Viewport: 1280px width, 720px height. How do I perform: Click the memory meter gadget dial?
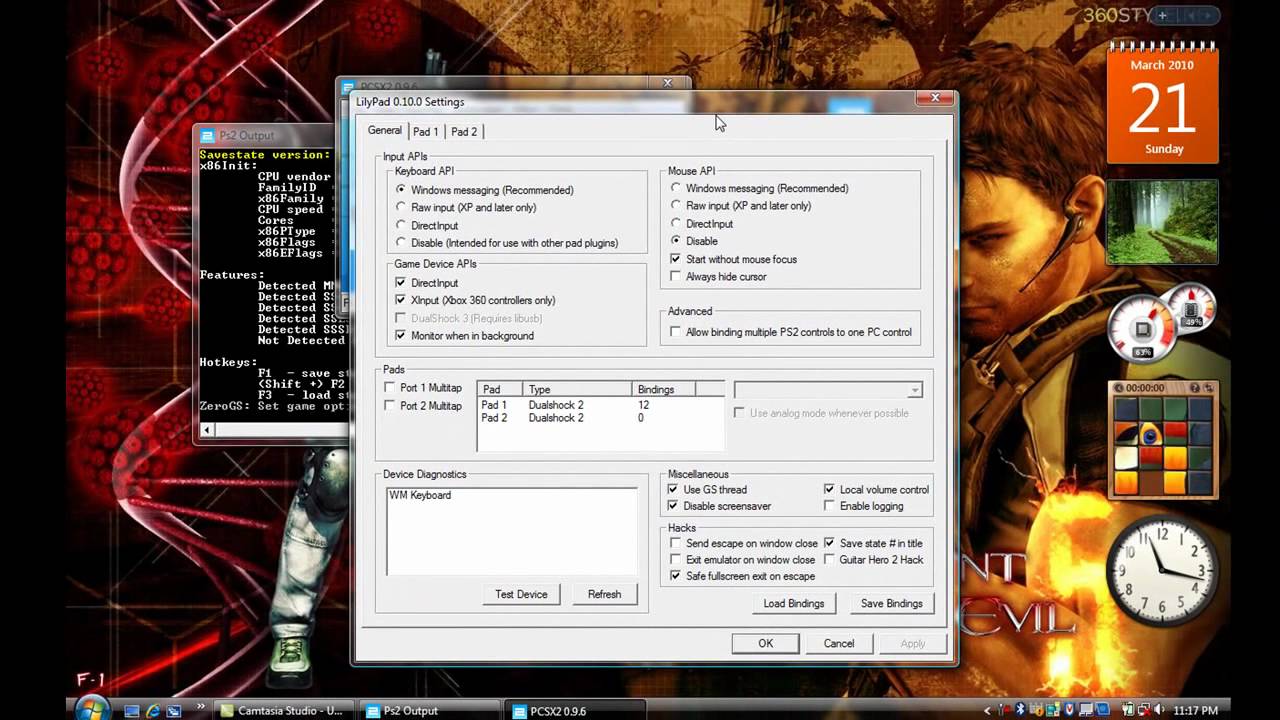1192,307
